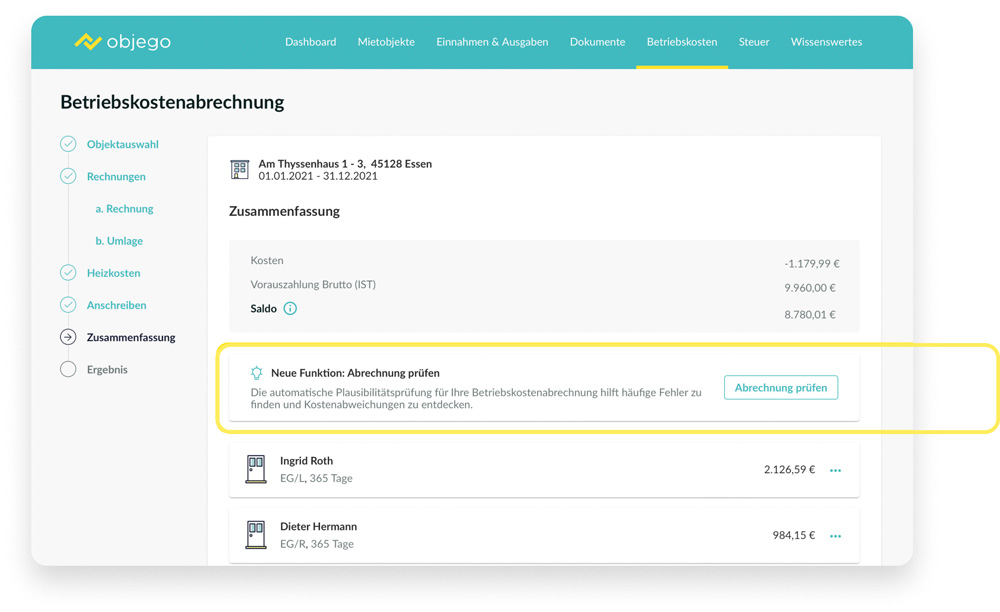The image size is (1000, 612).
Task: Select the Ingrid Roth tenant row
Action: click(500, 470)
